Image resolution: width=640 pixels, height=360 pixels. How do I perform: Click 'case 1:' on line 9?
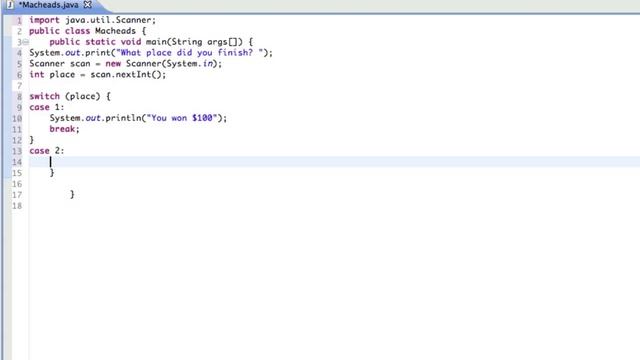coord(47,107)
